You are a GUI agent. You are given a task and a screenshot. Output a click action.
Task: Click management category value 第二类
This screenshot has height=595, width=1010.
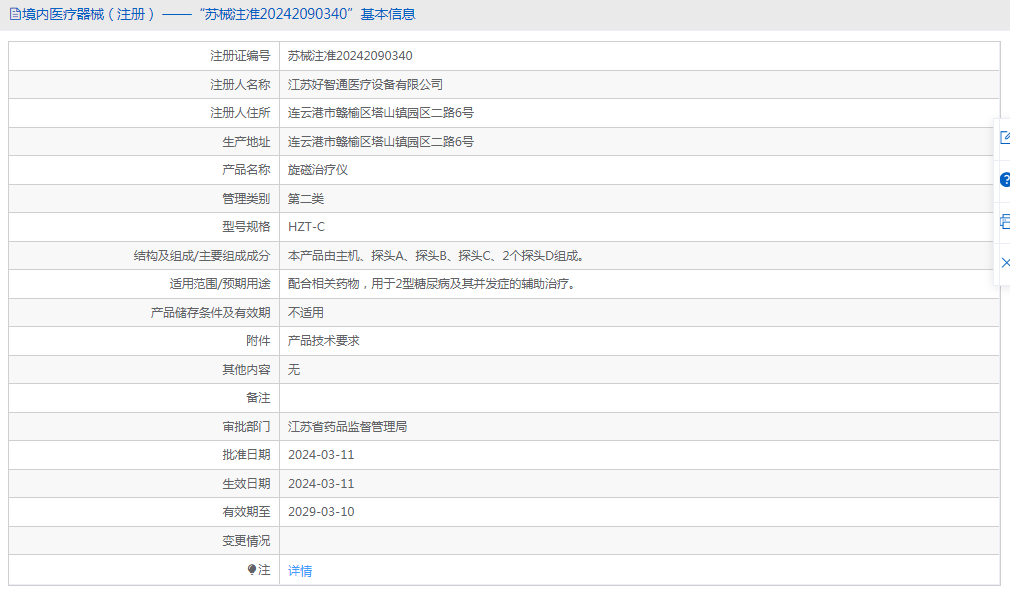point(306,199)
